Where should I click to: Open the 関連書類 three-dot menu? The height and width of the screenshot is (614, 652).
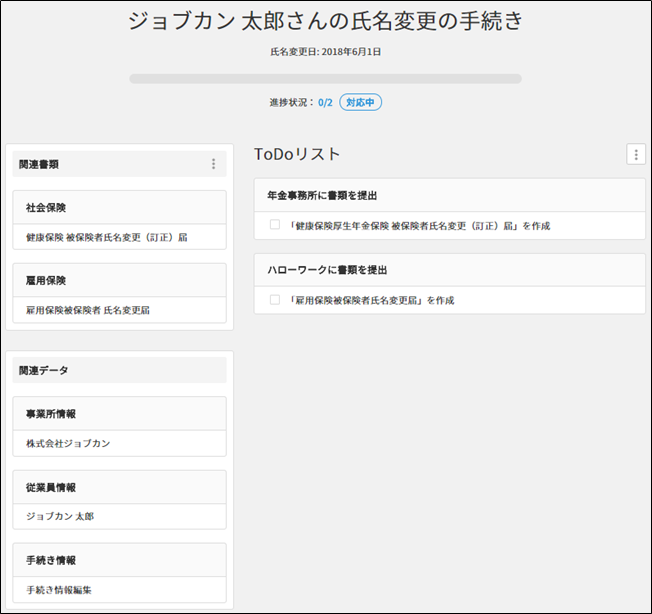click(213, 164)
